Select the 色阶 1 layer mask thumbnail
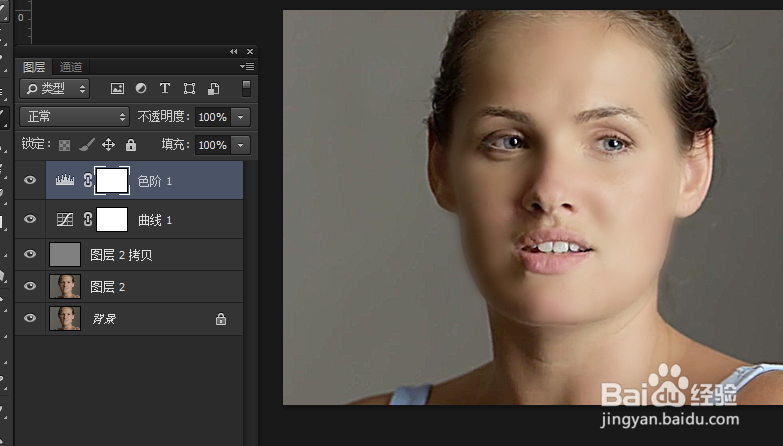This screenshot has width=783, height=446. [112, 180]
